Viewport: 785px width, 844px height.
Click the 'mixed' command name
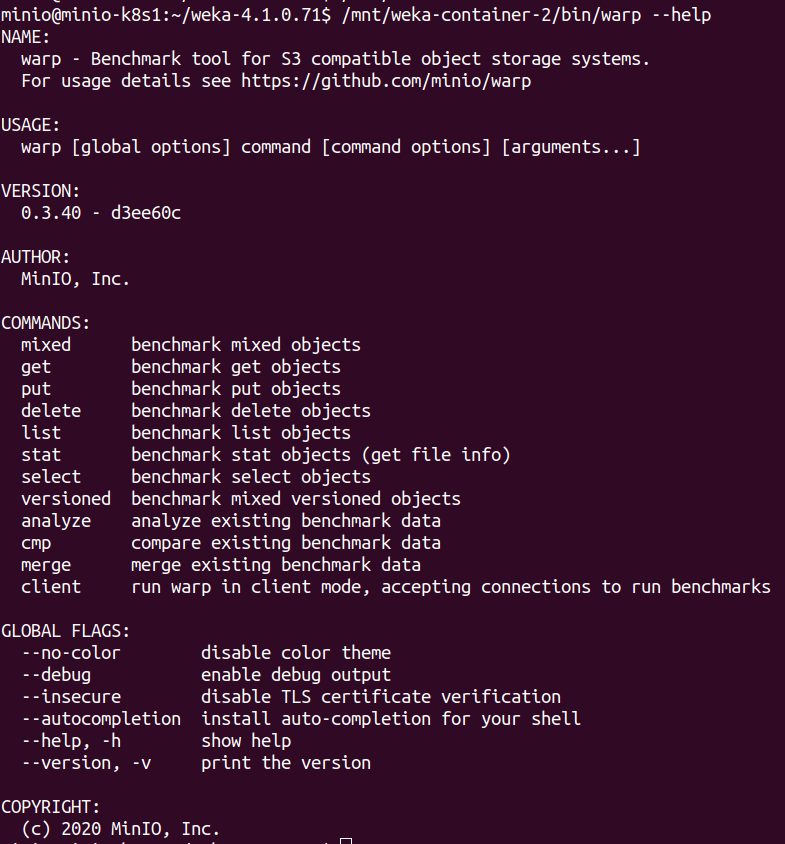[x=46, y=345]
